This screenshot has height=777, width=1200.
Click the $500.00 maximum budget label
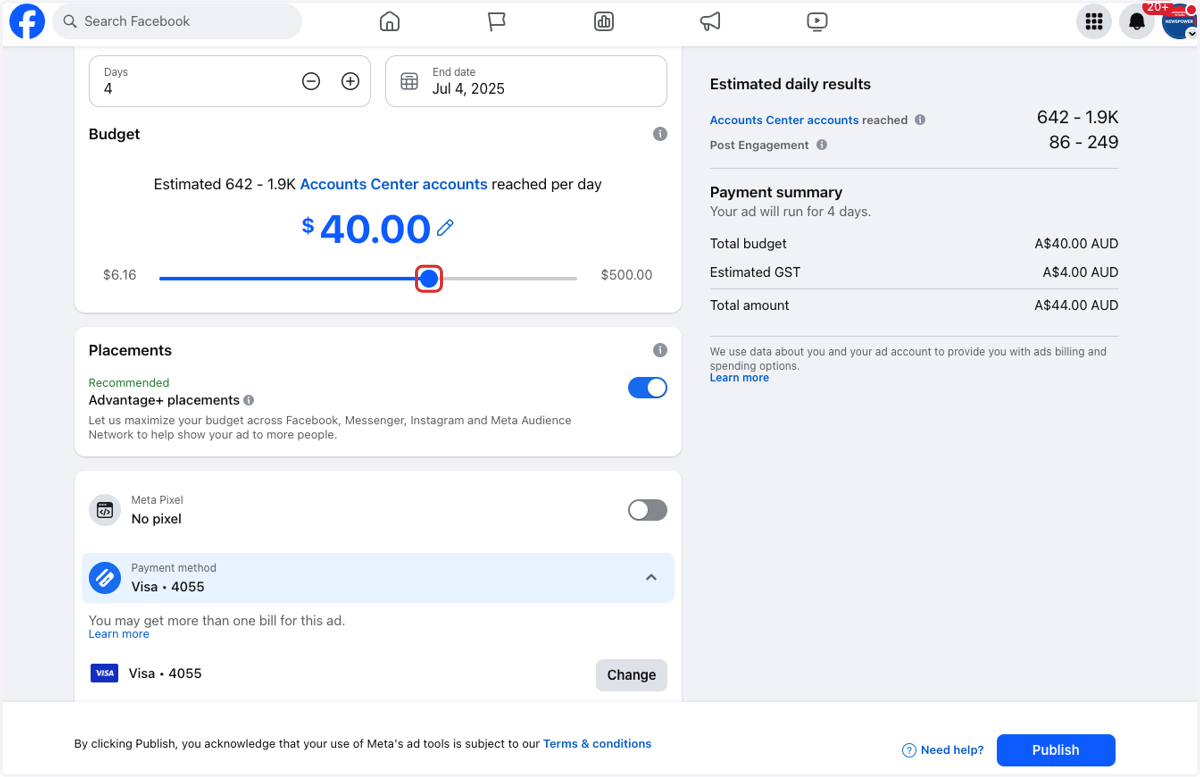coord(627,275)
